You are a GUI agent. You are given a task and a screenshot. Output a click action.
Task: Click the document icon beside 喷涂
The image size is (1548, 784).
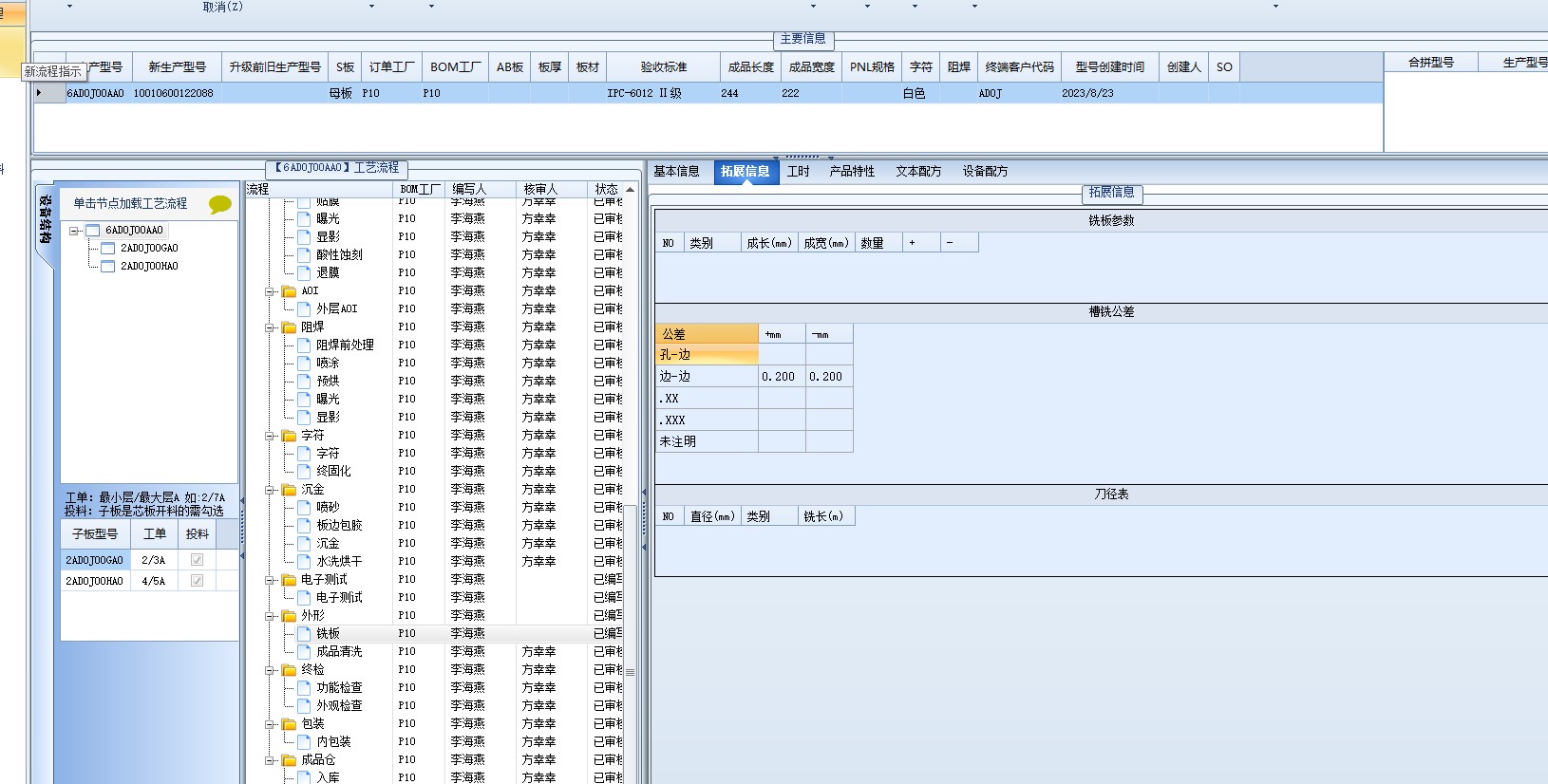pyautogui.click(x=304, y=364)
